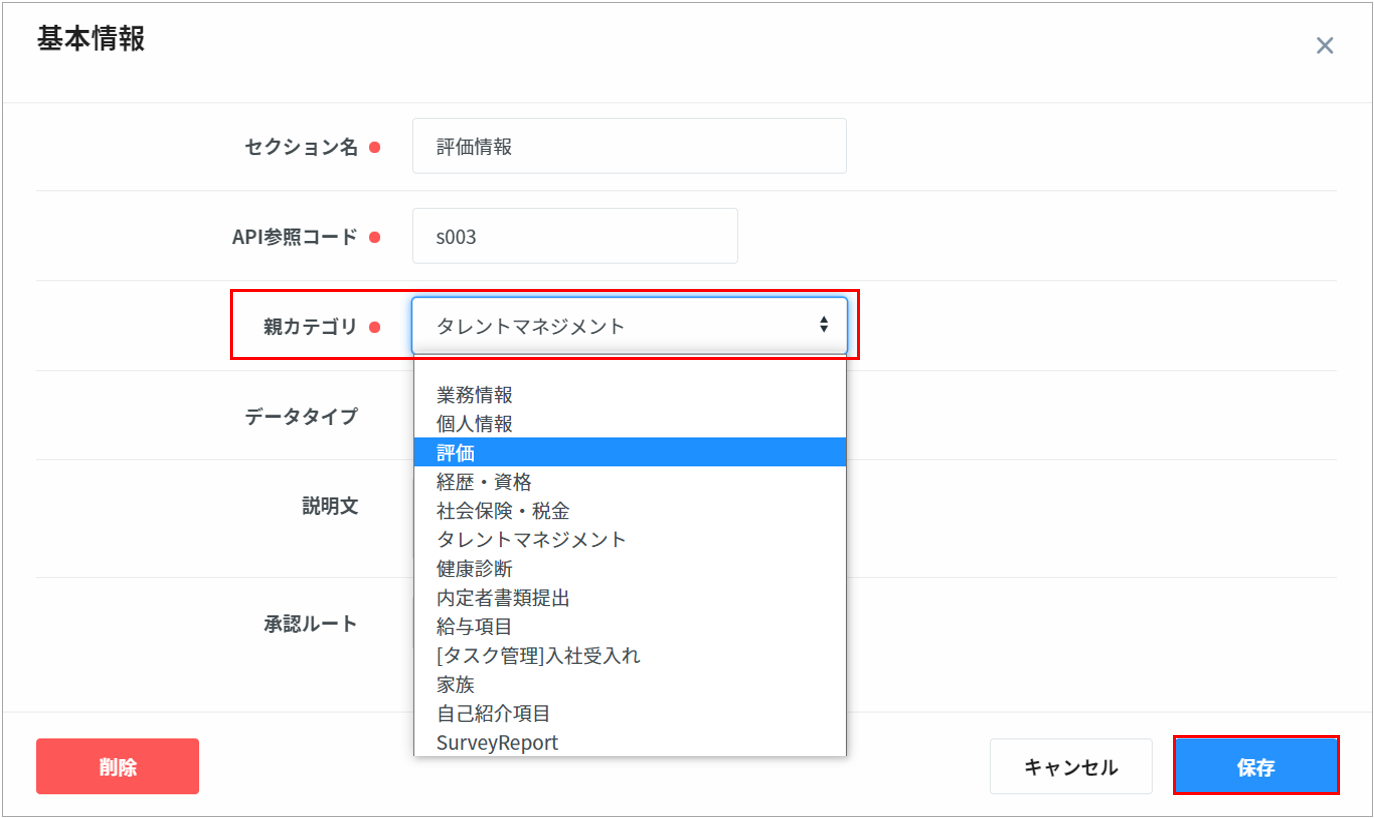
Task: Select 健康診断 from parent categories
Action: point(474,569)
